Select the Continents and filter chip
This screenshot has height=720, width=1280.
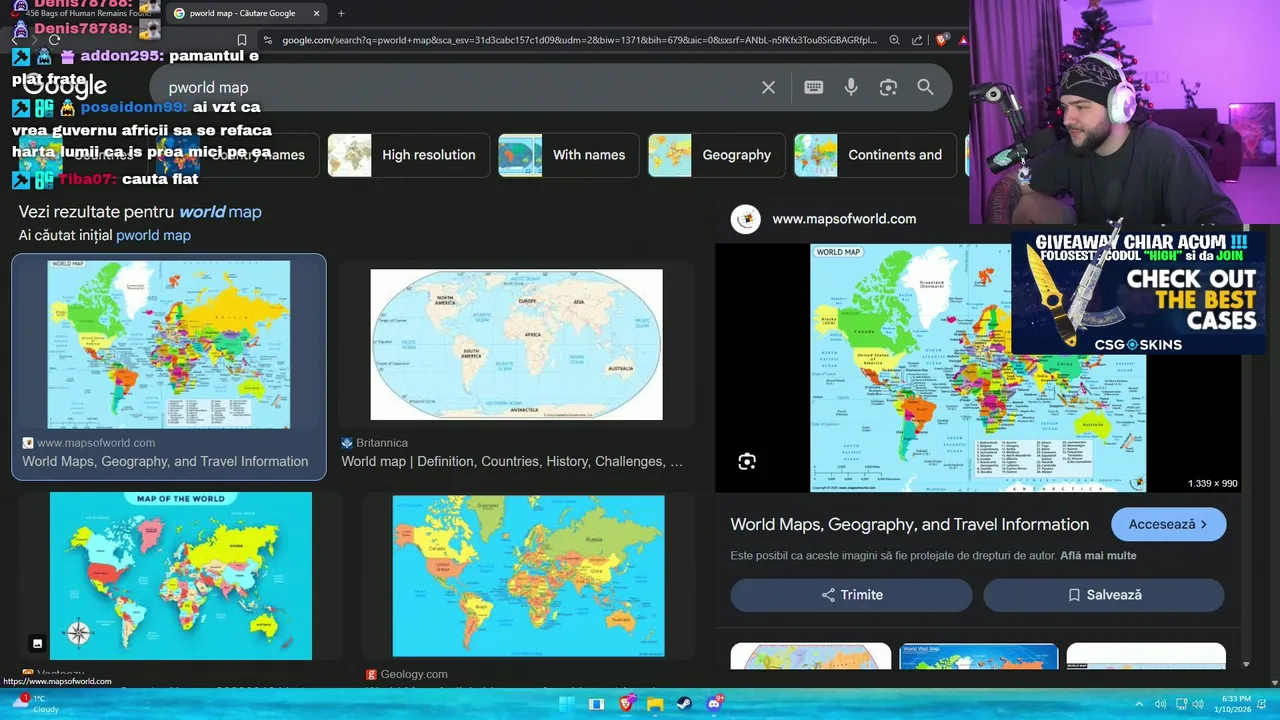[x=877, y=155]
